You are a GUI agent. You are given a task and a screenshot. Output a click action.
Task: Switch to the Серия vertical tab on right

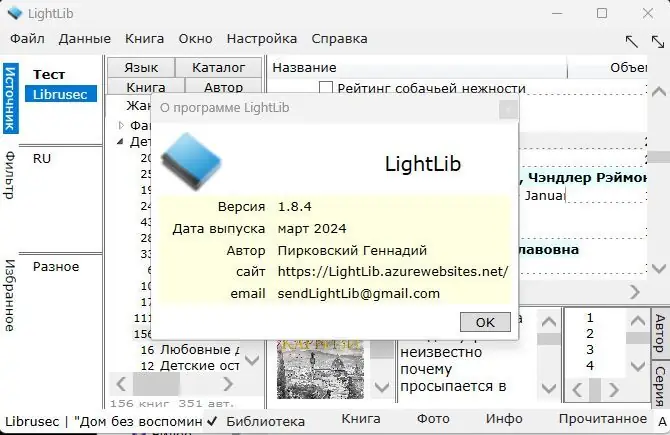tap(660, 385)
